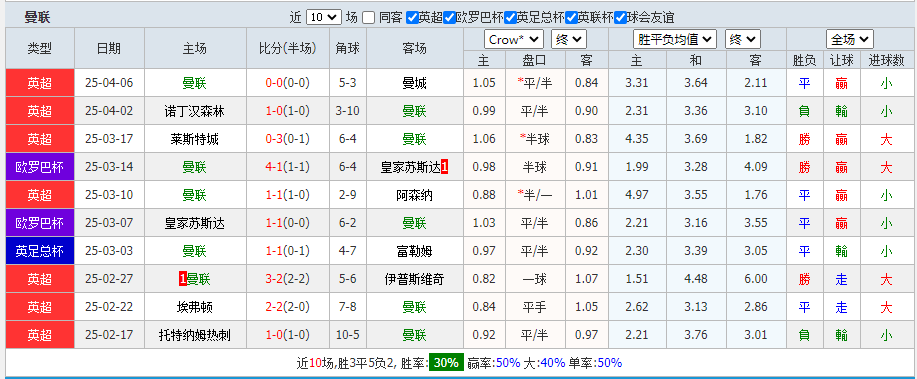Uncheck the 欧罗巴杯 filter checkbox
The width and height of the screenshot is (917, 379).
(449, 18)
